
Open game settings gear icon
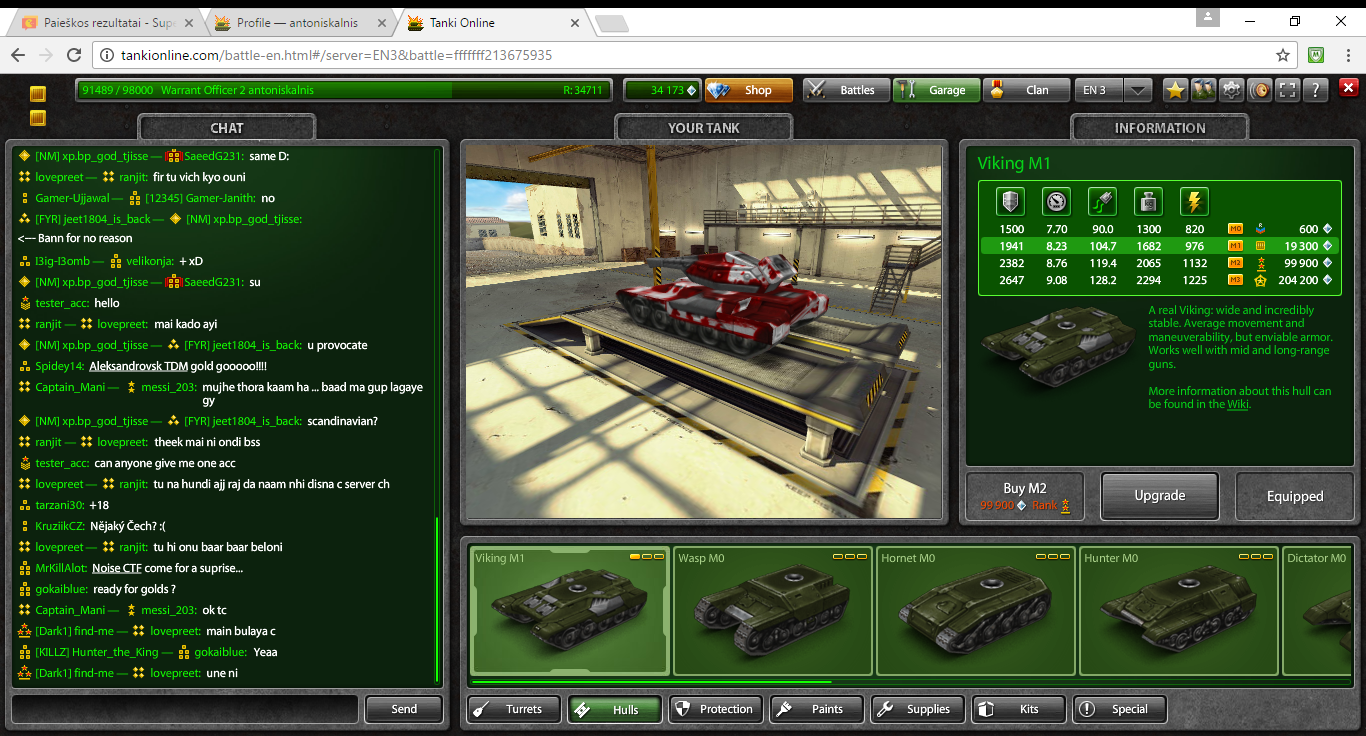tap(1232, 90)
